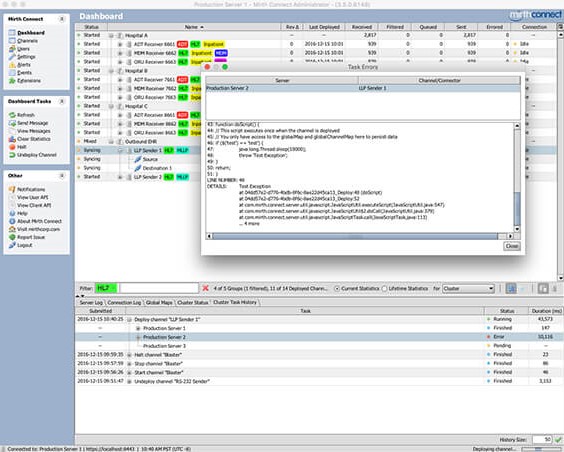Click the View Client API icon

coord(12,205)
